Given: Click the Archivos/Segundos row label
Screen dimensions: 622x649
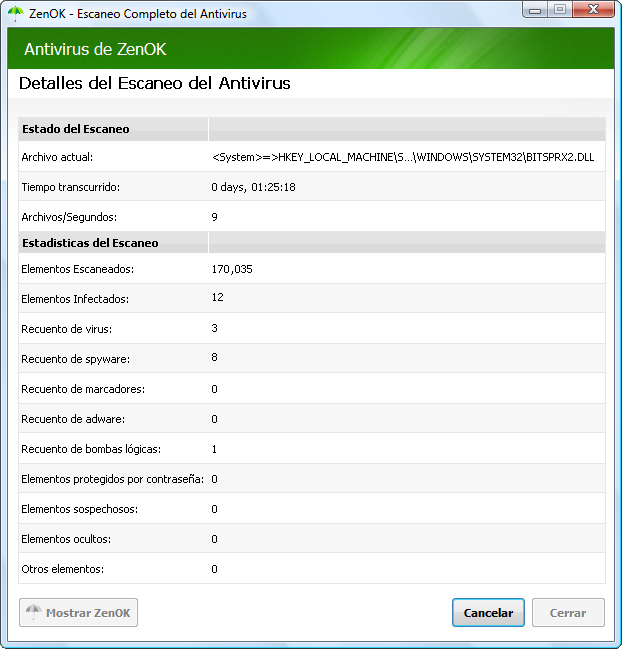Looking at the screenshot, I should pyautogui.click(x=69, y=217).
